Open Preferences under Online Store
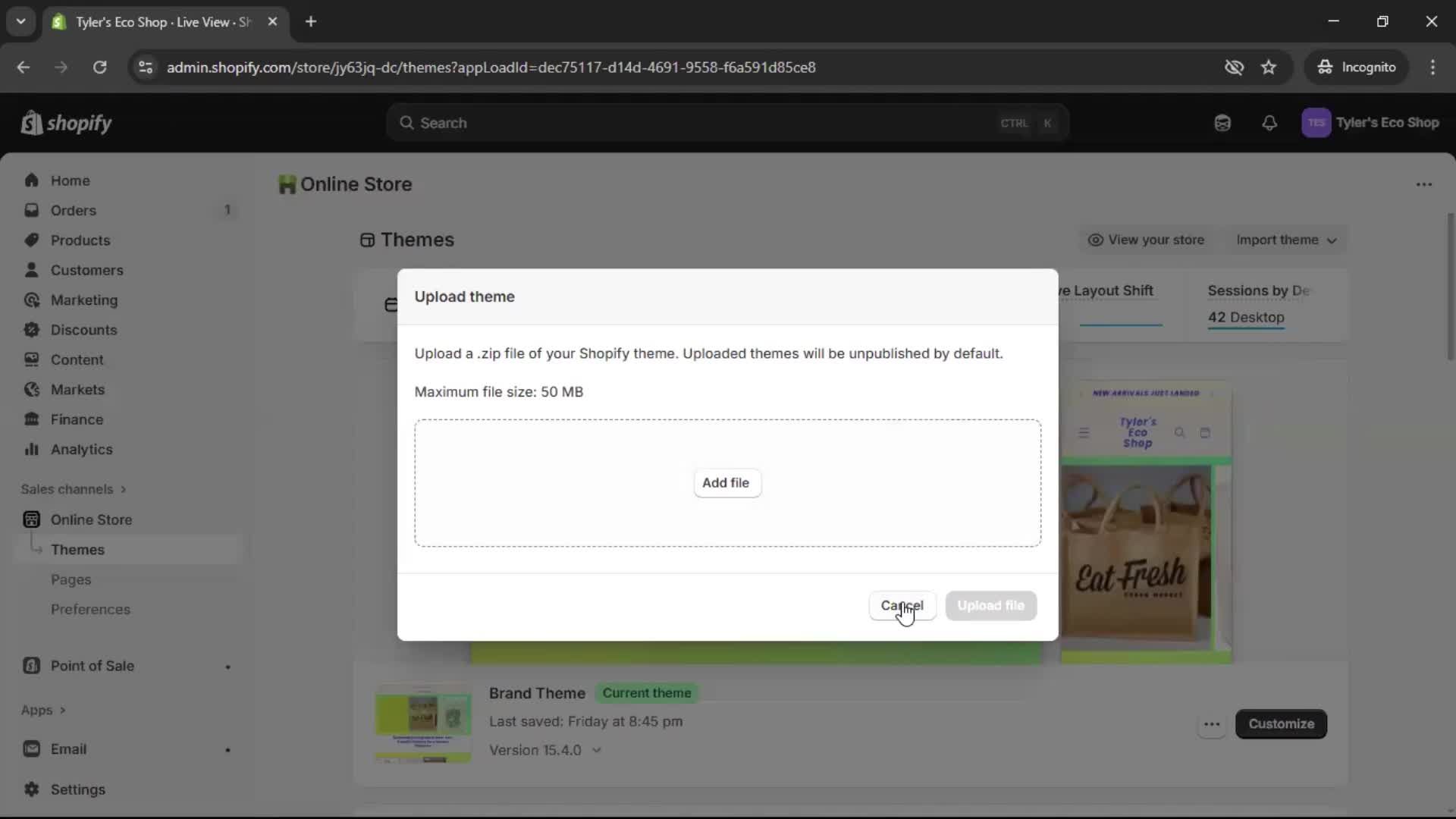1456x819 pixels. (x=91, y=609)
